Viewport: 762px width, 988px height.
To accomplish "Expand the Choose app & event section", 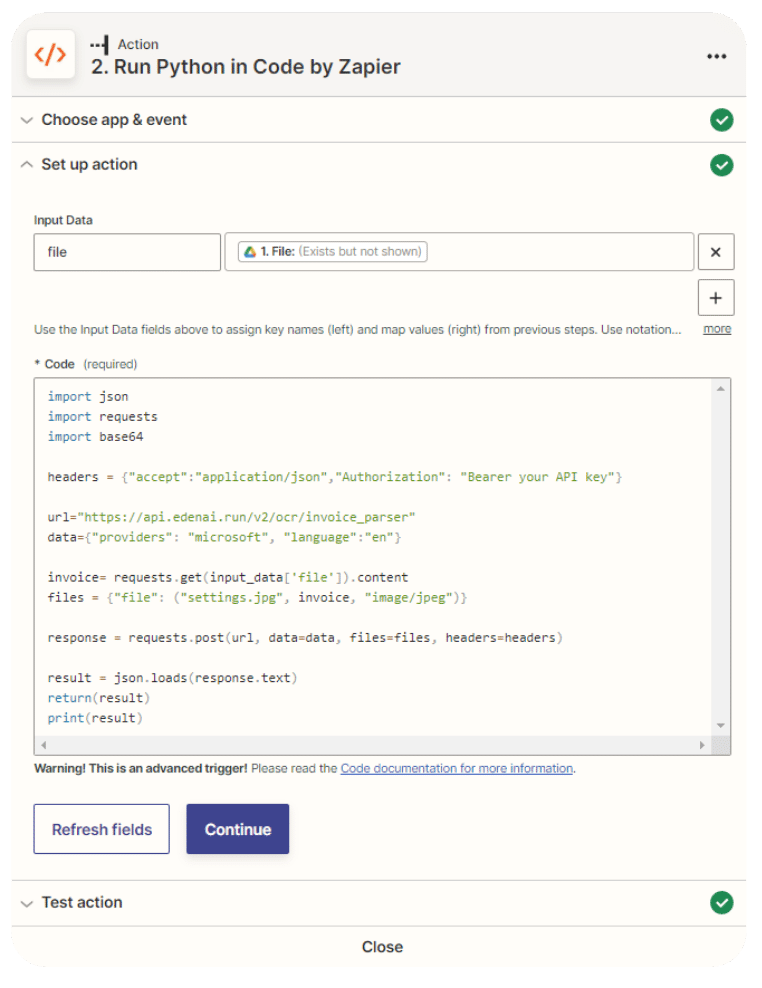I will 114,120.
